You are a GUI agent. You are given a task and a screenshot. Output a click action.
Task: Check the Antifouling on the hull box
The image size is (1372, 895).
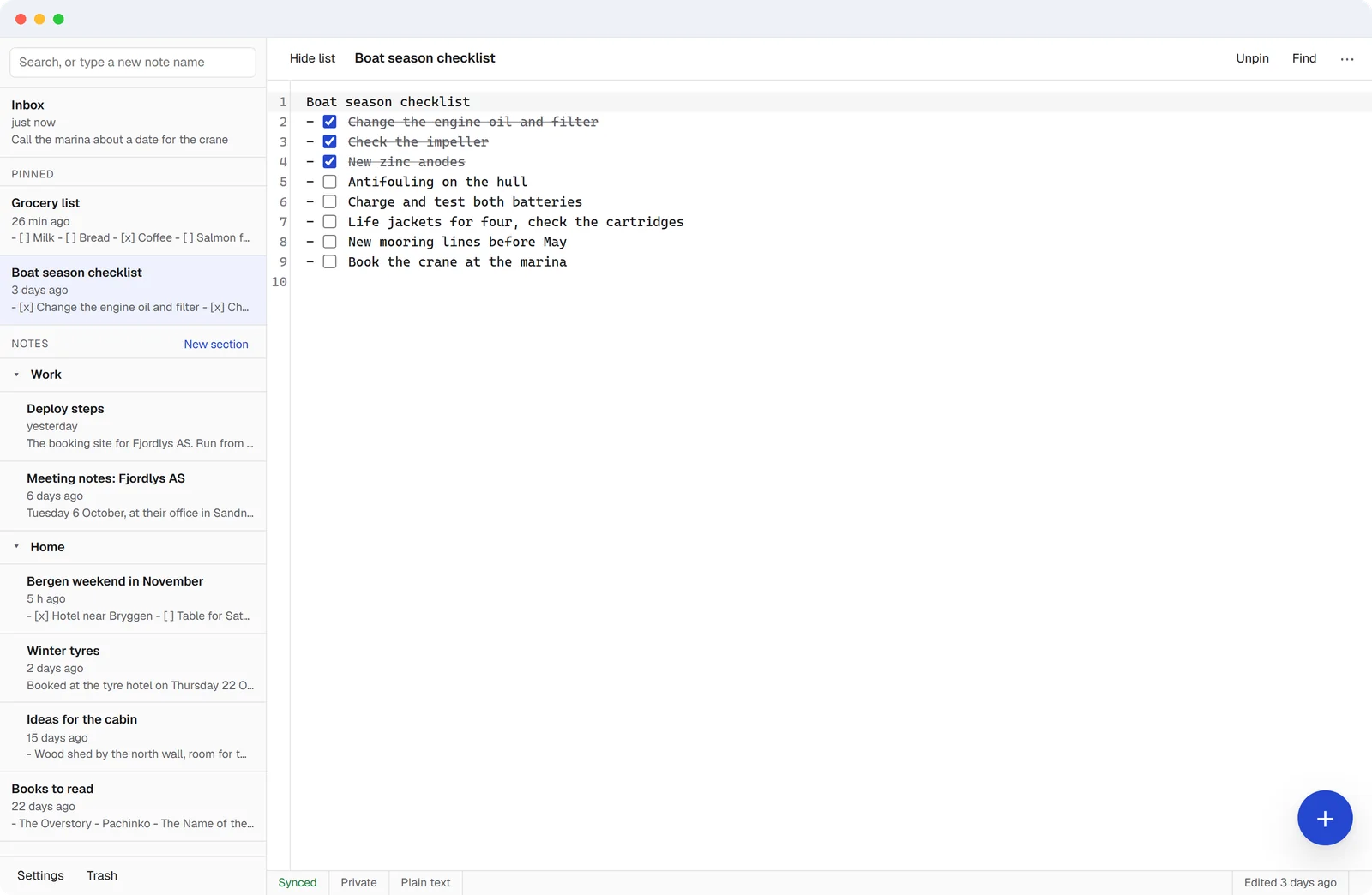coord(329,182)
